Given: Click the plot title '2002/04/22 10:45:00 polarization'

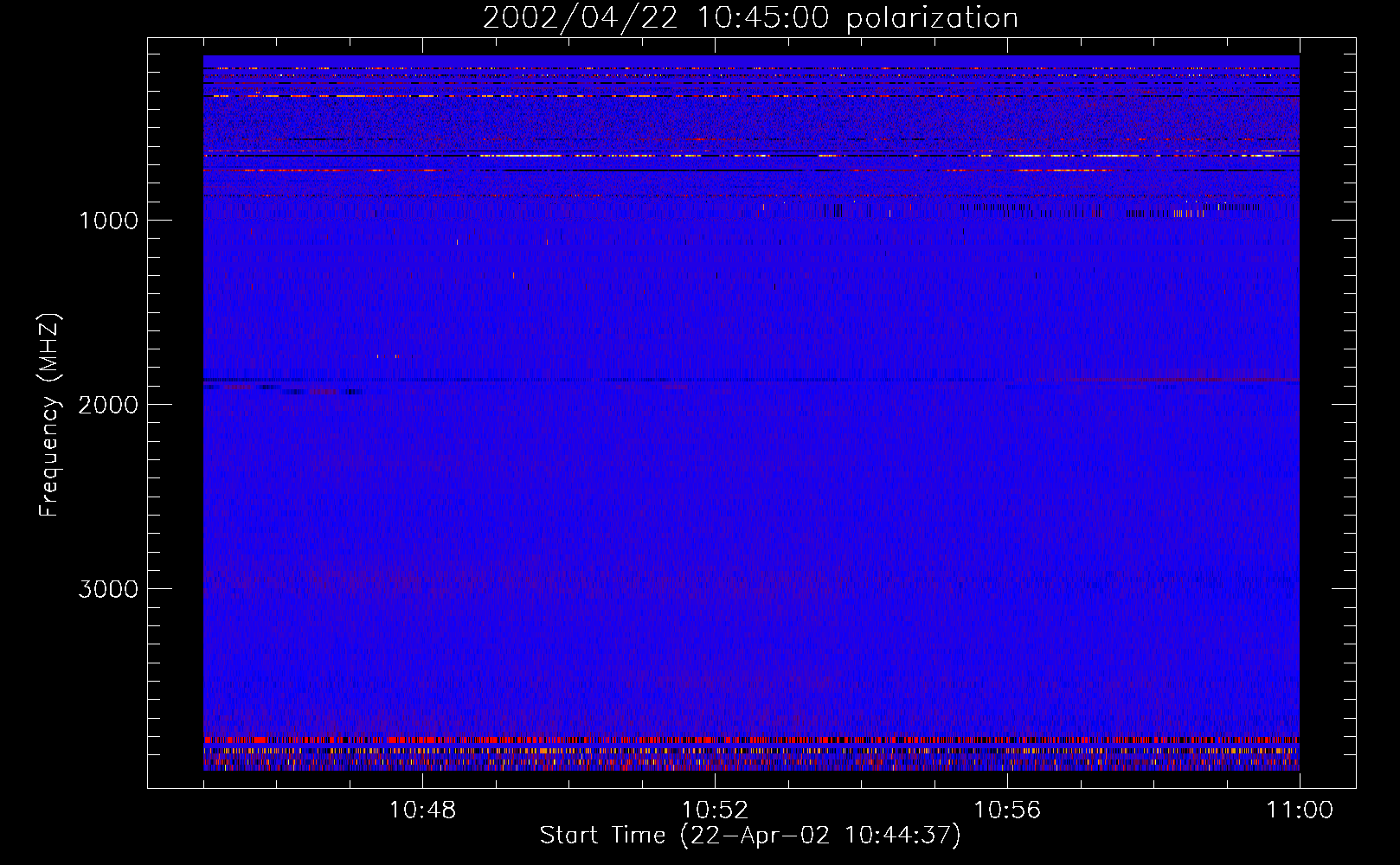Looking at the screenshot, I should (x=750, y=18).
